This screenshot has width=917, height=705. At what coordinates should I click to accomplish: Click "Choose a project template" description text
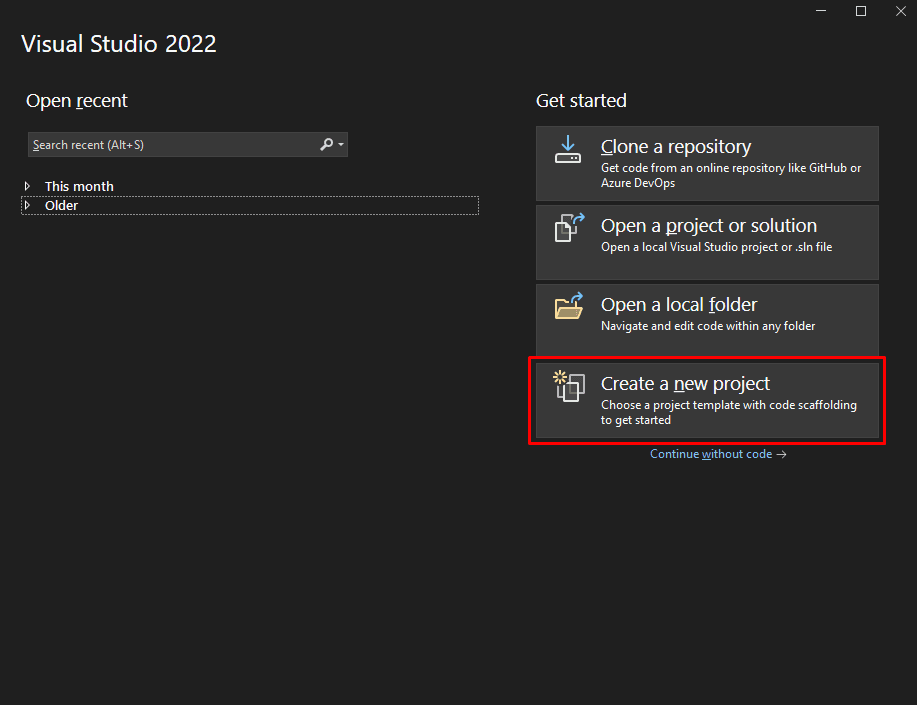[729, 412]
